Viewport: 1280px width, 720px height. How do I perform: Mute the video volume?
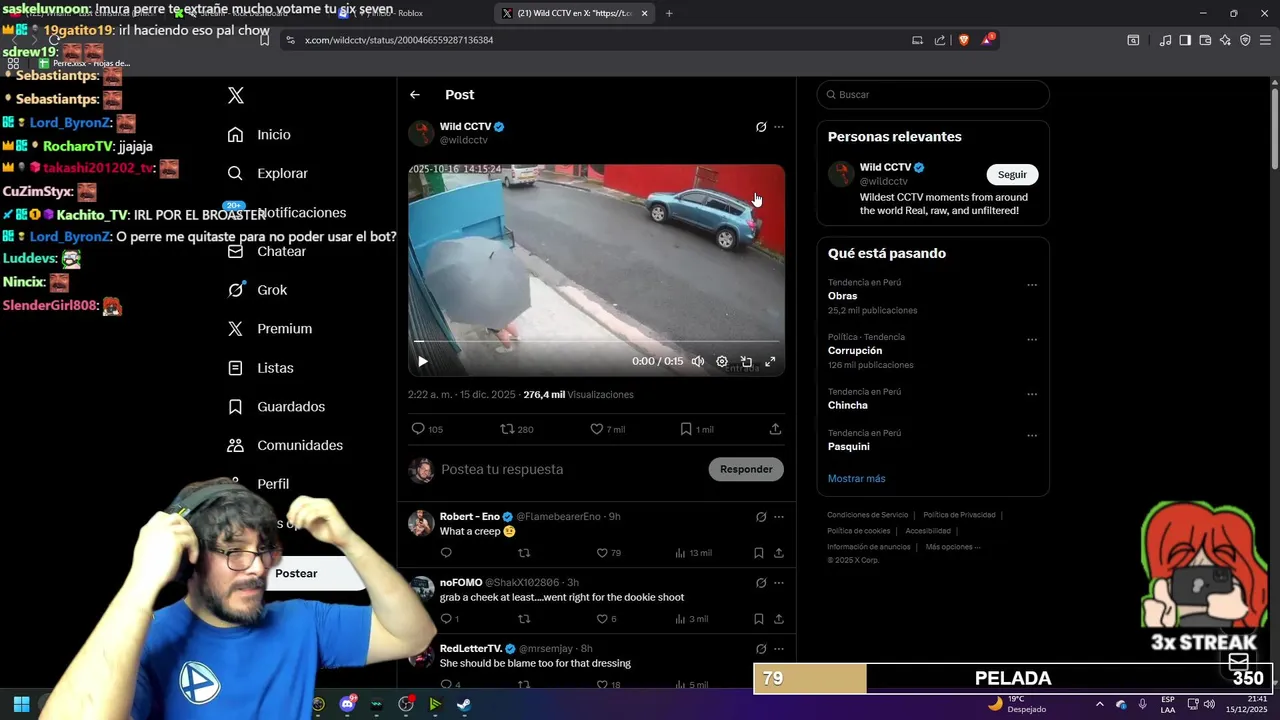coord(698,362)
